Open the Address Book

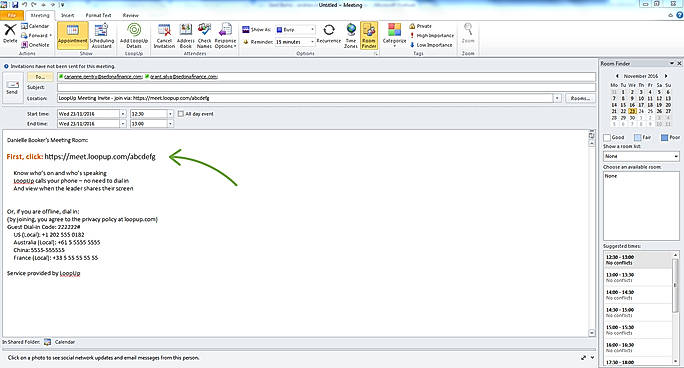pyautogui.click(x=185, y=35)
